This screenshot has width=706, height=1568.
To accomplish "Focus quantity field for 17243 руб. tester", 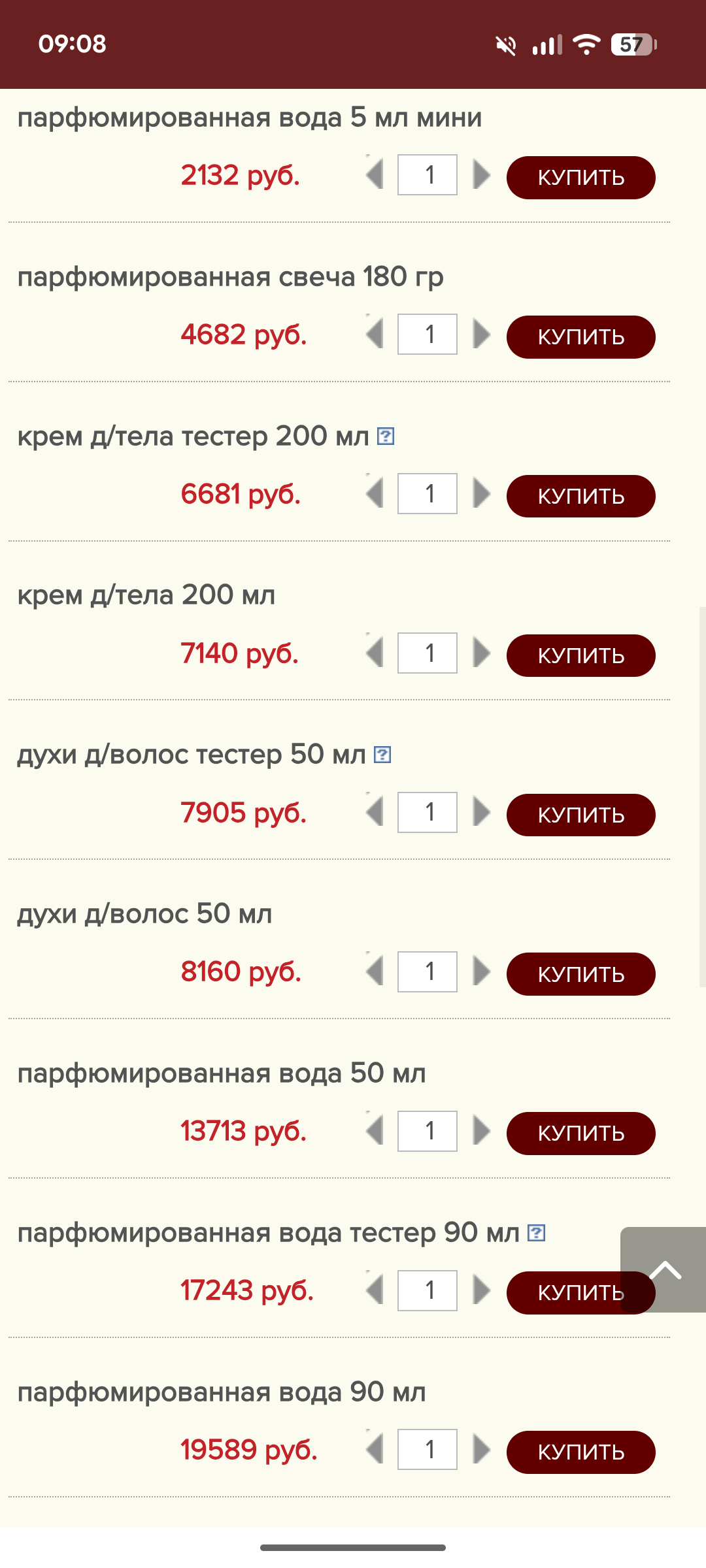I will (x=428, y=1290).
